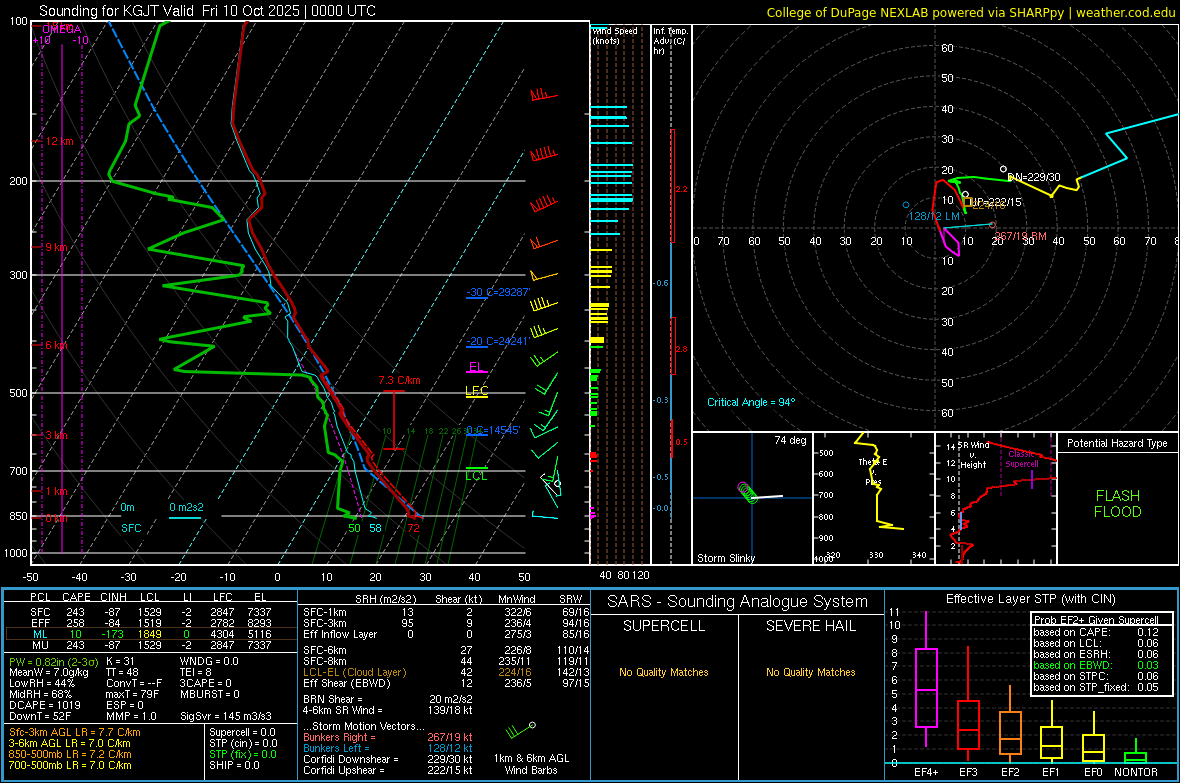This screenshot has height=783, width=1180.
Task: Click the 700-500mb LR = 7.0 C/km text
Action: tap(70, 766)
